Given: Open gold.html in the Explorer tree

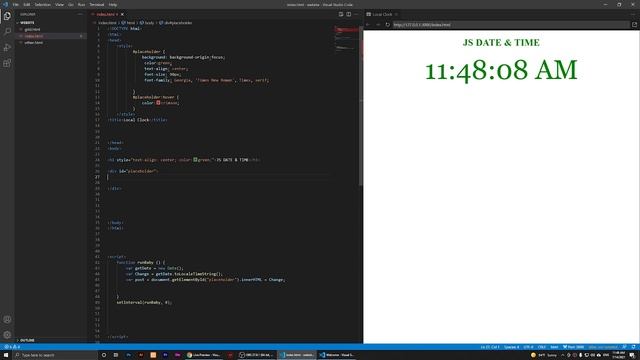Looking at the screenshot, I should (32, 29).
